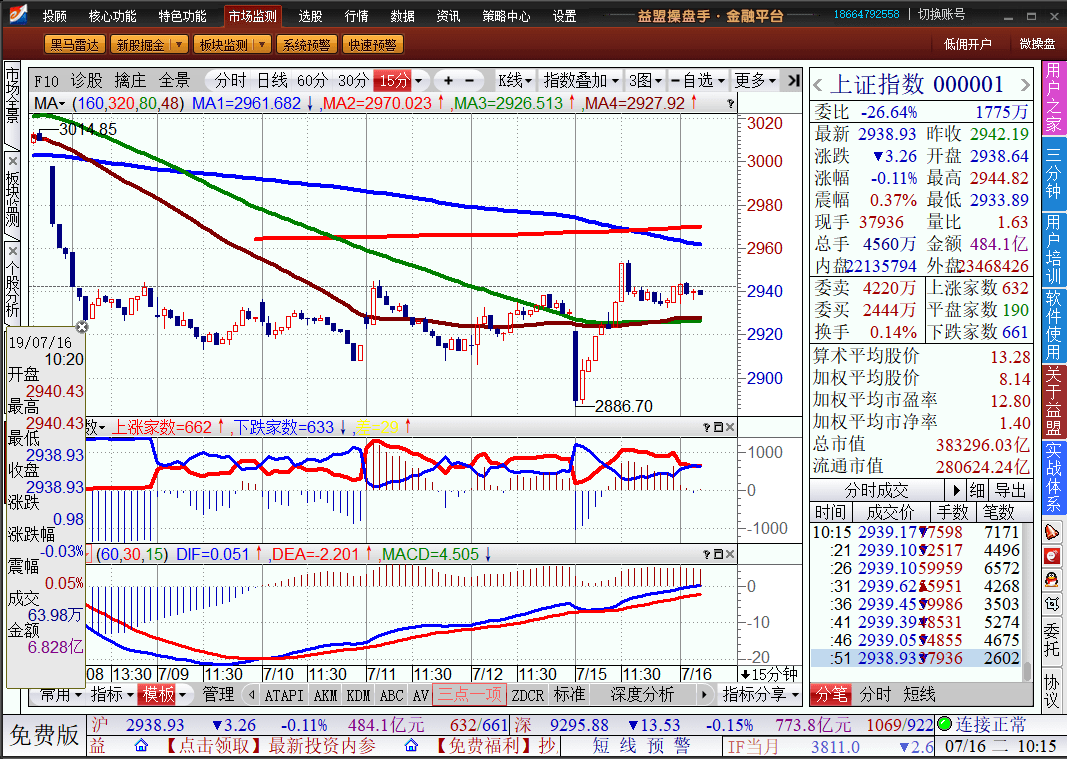Select 分时 tab under trade list
This screenshot has width=1067, height=759.
[875, 694]
